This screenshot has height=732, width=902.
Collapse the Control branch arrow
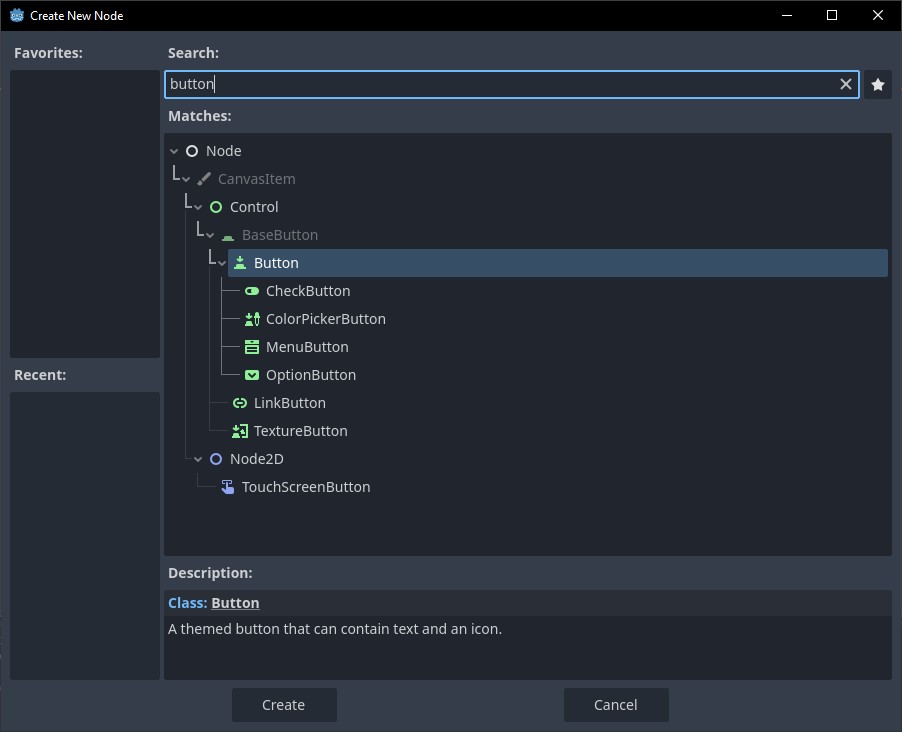pyautogui.click(x=199, y=207)
